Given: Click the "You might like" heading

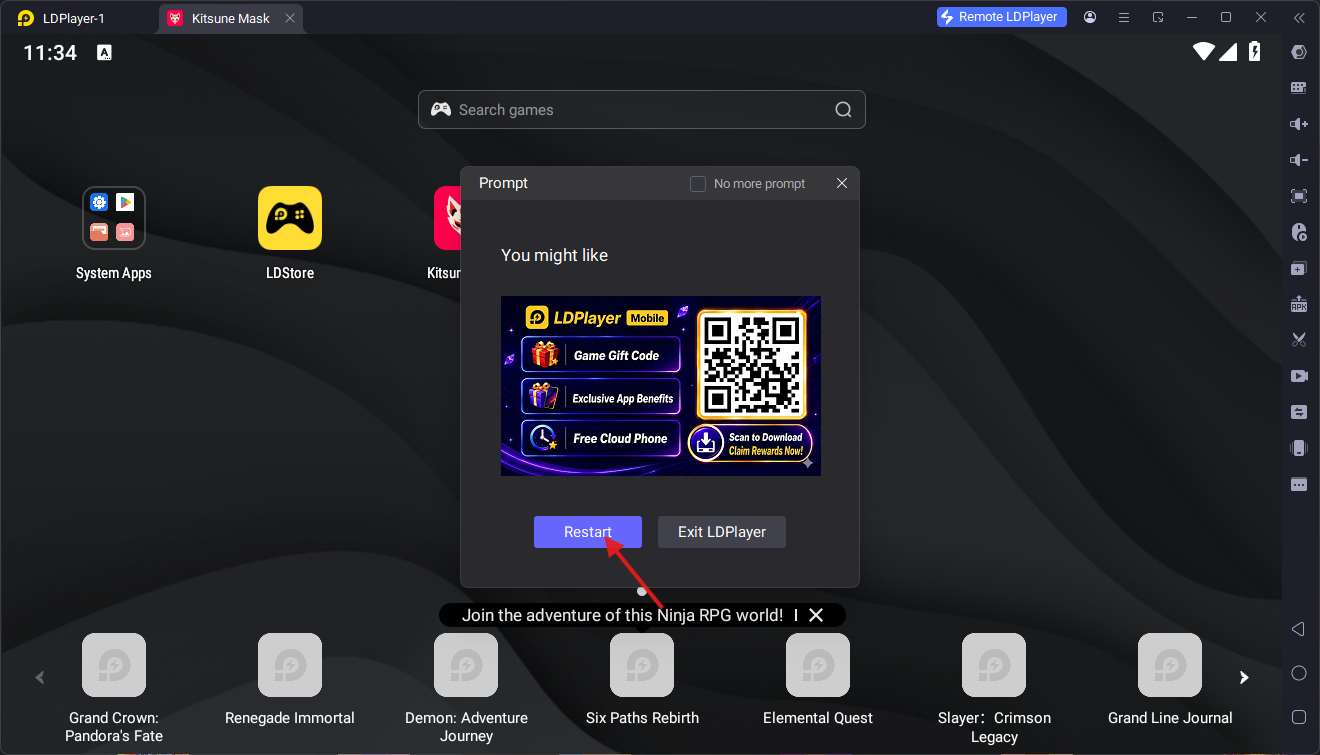Looking at the screenshot, I should (x=554, y=255).
